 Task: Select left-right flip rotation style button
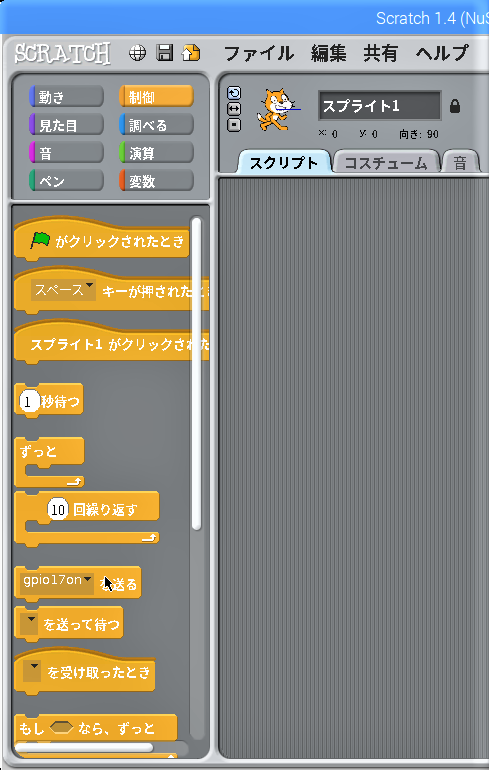tap(234, 109)
